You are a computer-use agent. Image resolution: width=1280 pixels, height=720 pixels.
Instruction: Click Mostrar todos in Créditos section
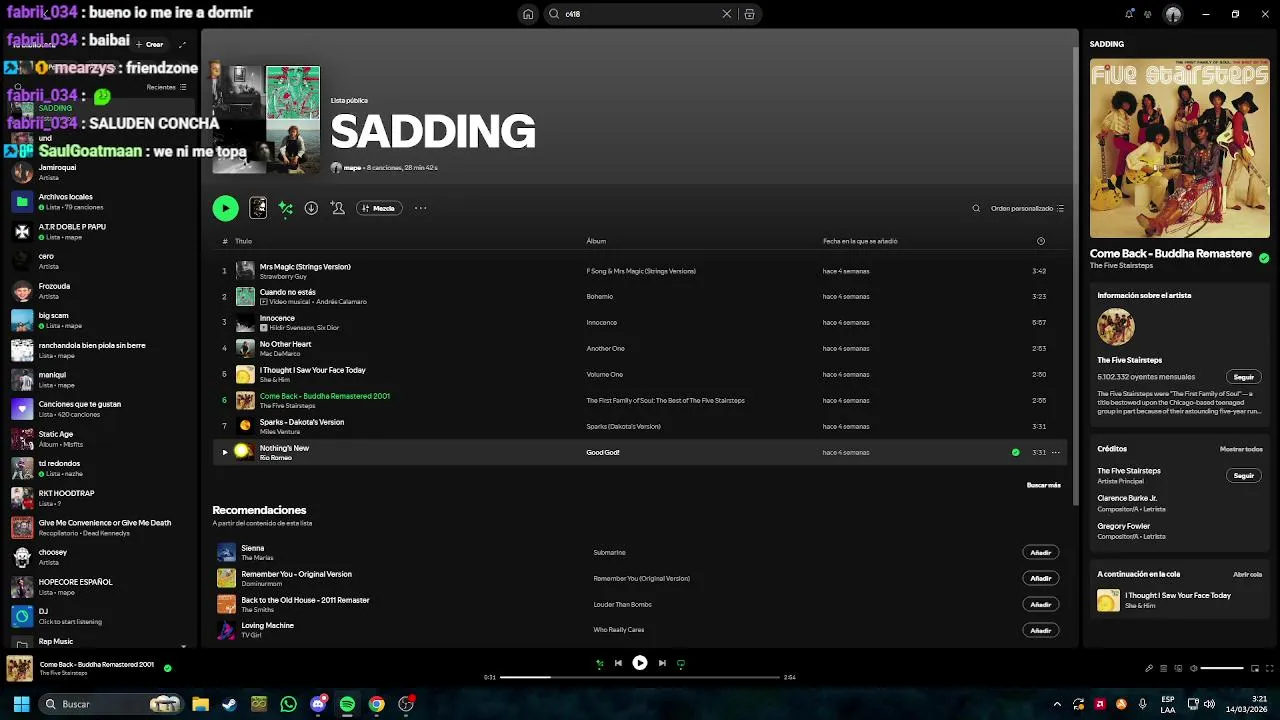coord(1241,449)
